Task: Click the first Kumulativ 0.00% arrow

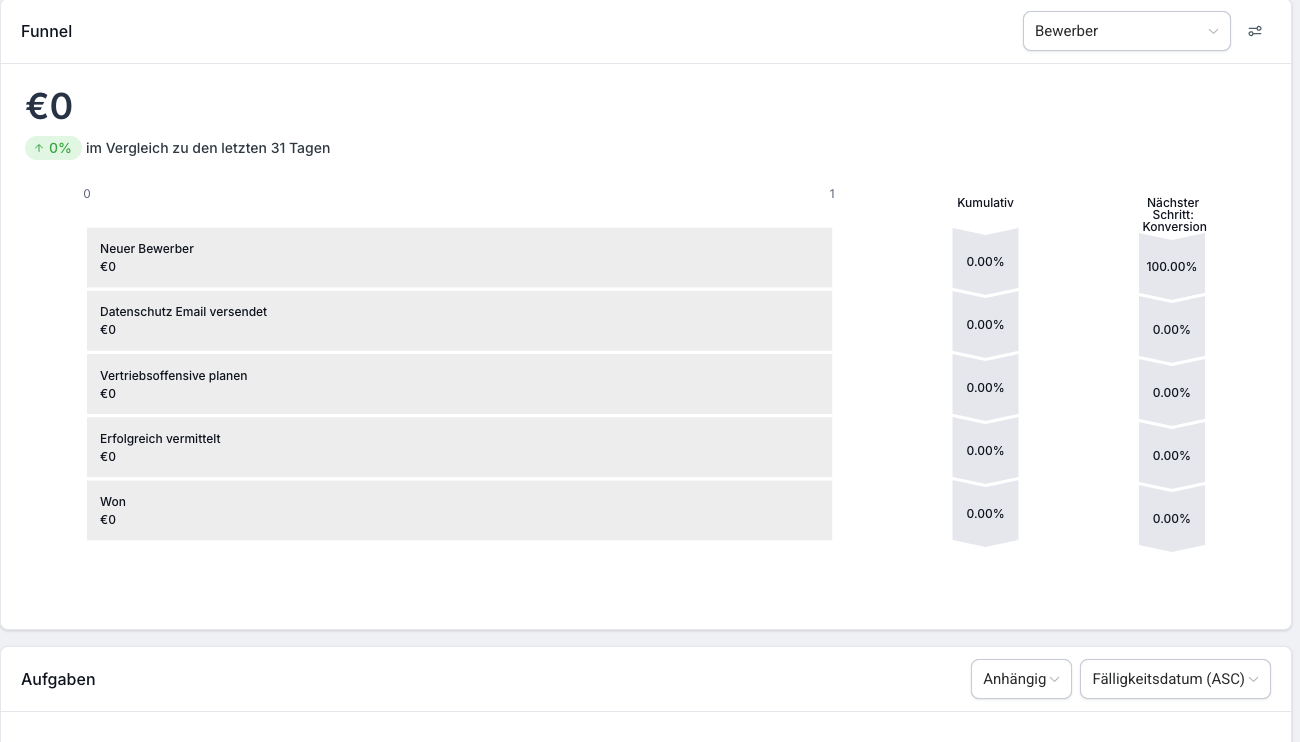Action: click(985, 262)
